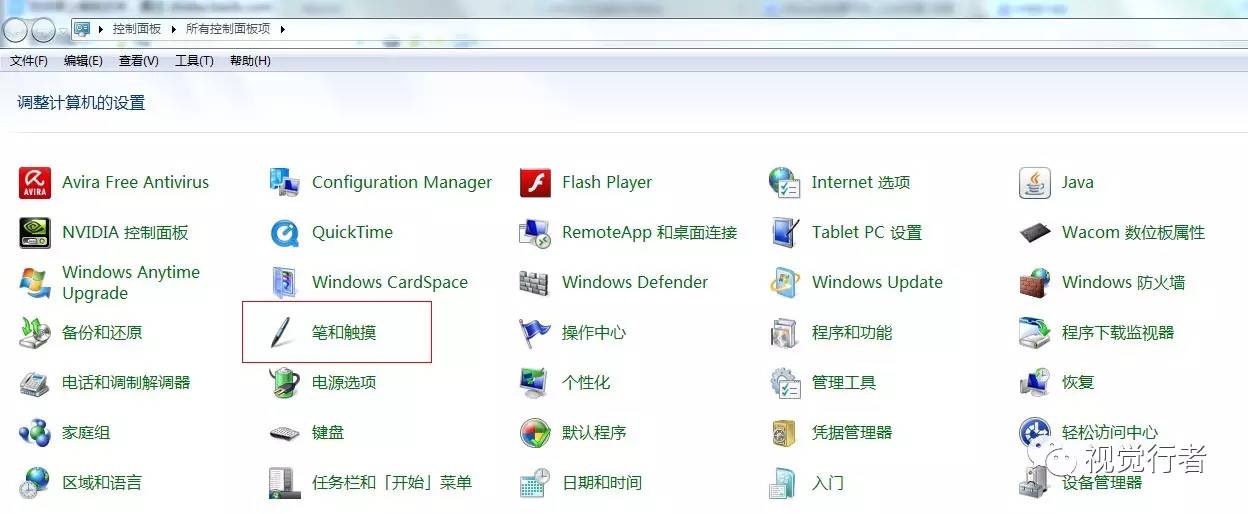Open 笔和触摸 pen icon
1248x514 pixels.
click(x=283, y=333)
